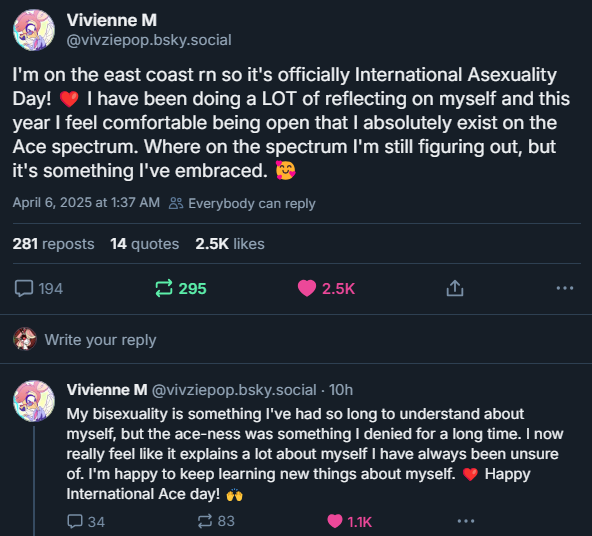Toggle the heart like showing 1.1K
The height and width of the screenshot is (536, 592).
(350, 522)
